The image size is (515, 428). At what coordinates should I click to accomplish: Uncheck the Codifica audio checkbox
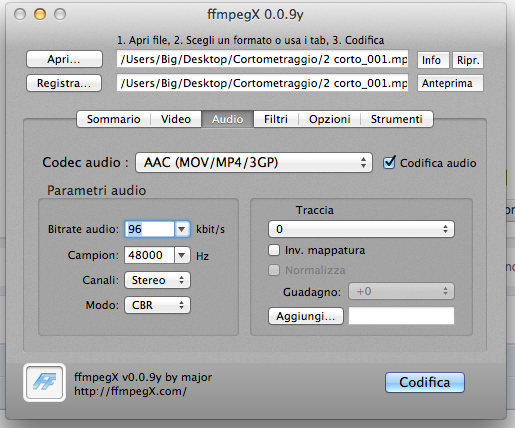click(x=389, y=163)
